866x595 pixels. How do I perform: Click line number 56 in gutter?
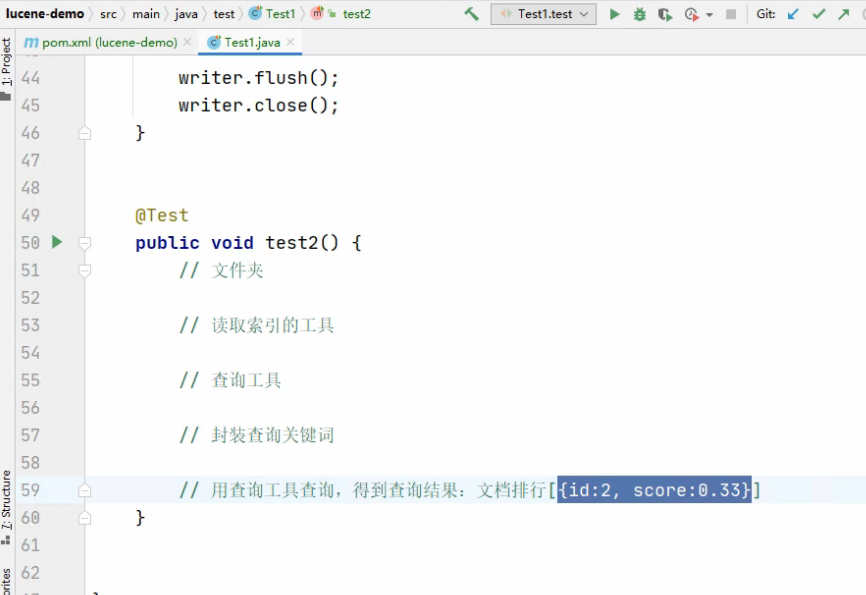coord(30,408)
